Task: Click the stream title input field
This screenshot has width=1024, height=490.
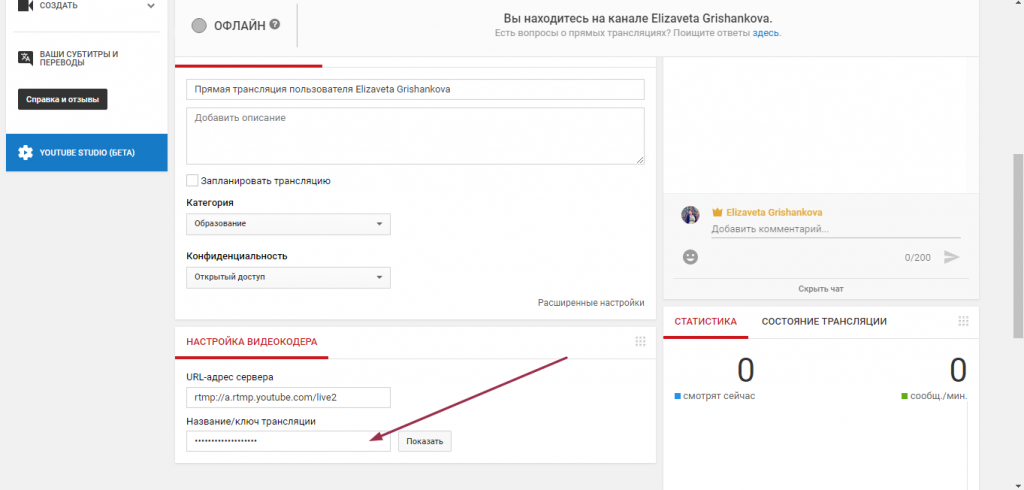Action: pyautogui.click(x=415, y=90)
